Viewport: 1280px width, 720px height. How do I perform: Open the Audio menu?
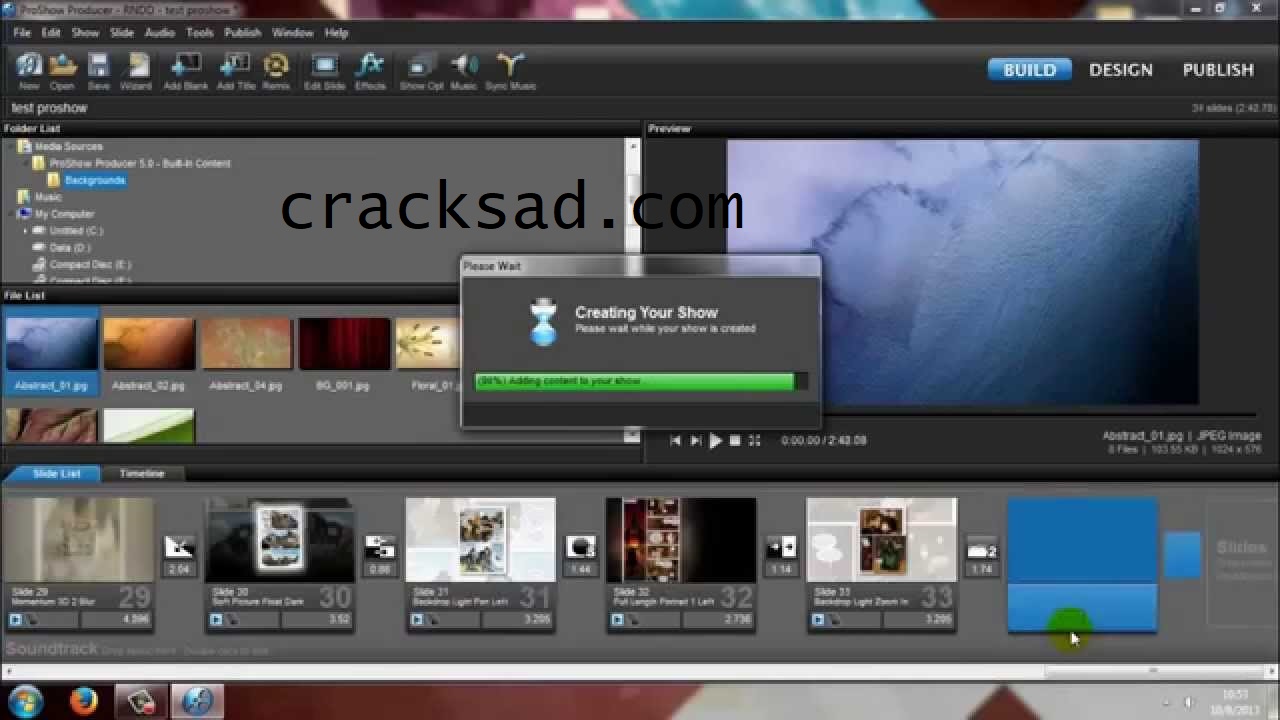click(160, 33)
